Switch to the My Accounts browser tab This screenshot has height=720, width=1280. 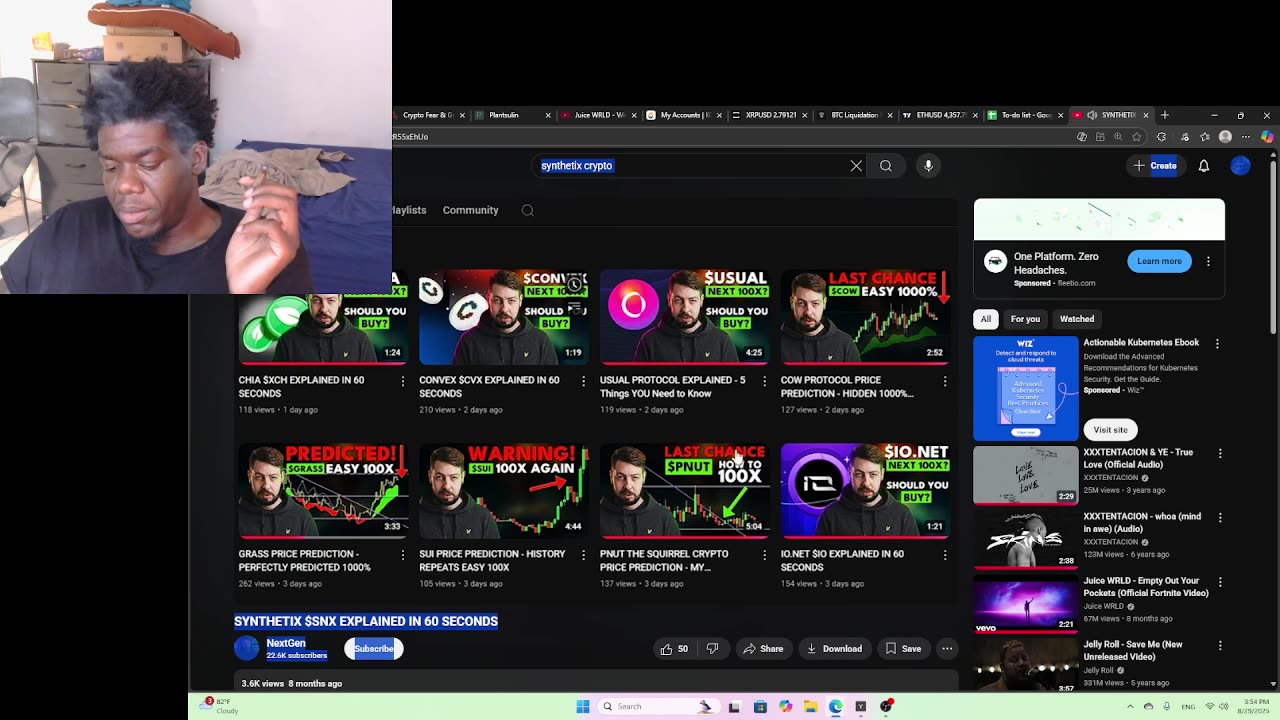(x=684, y=115)
